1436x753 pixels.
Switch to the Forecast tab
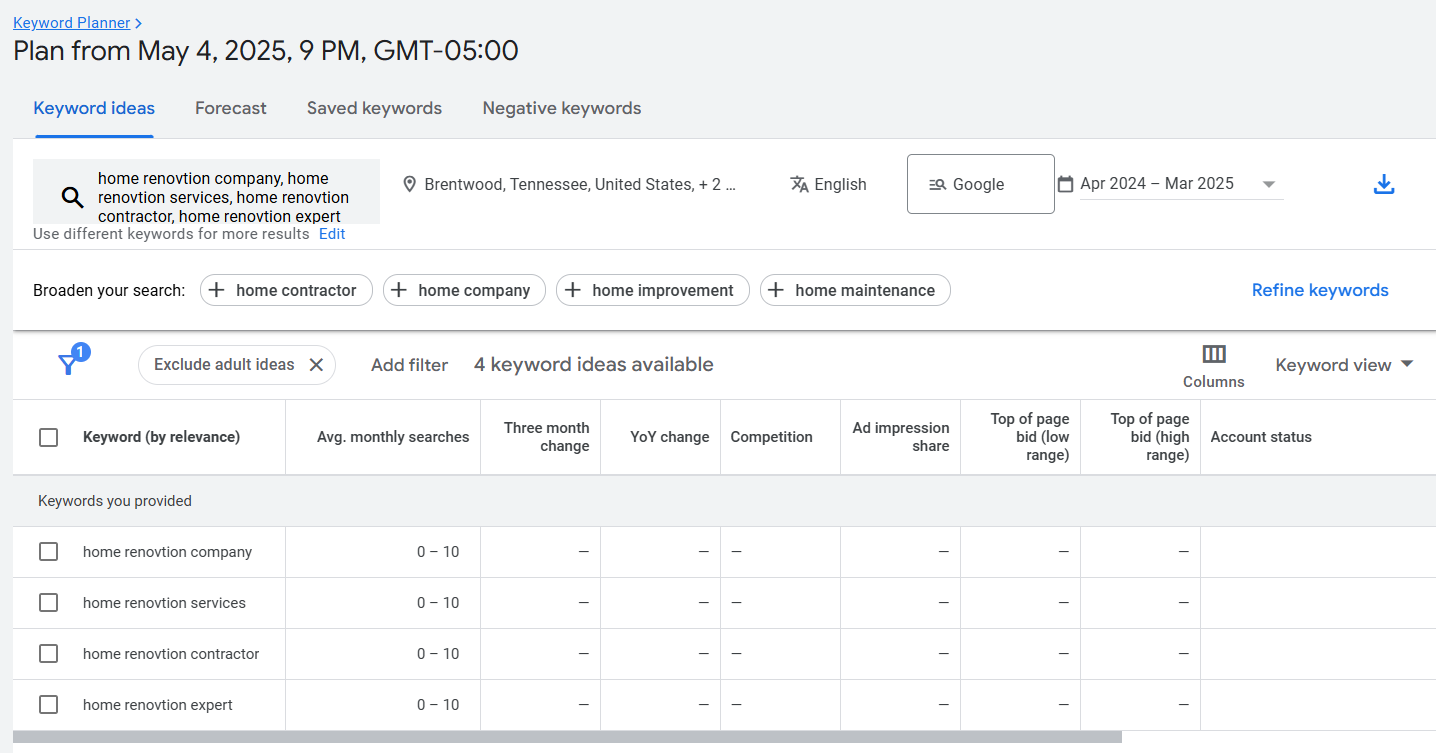pyautogui.click(x=230, y=108)
